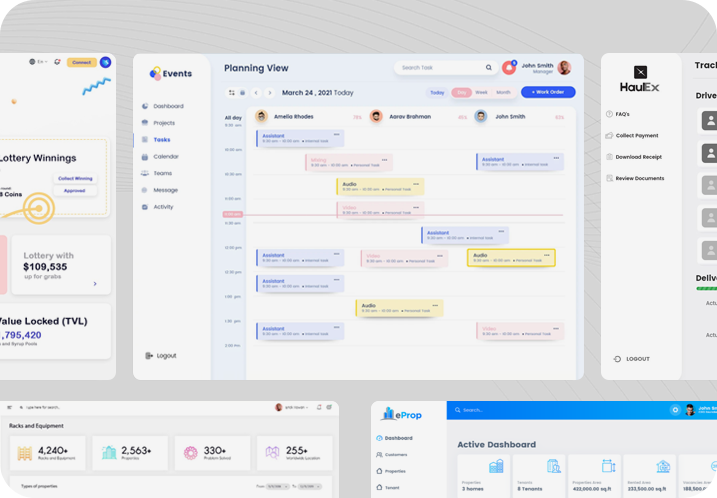Open the 8 Tenants card in eProp

[539, 476]
